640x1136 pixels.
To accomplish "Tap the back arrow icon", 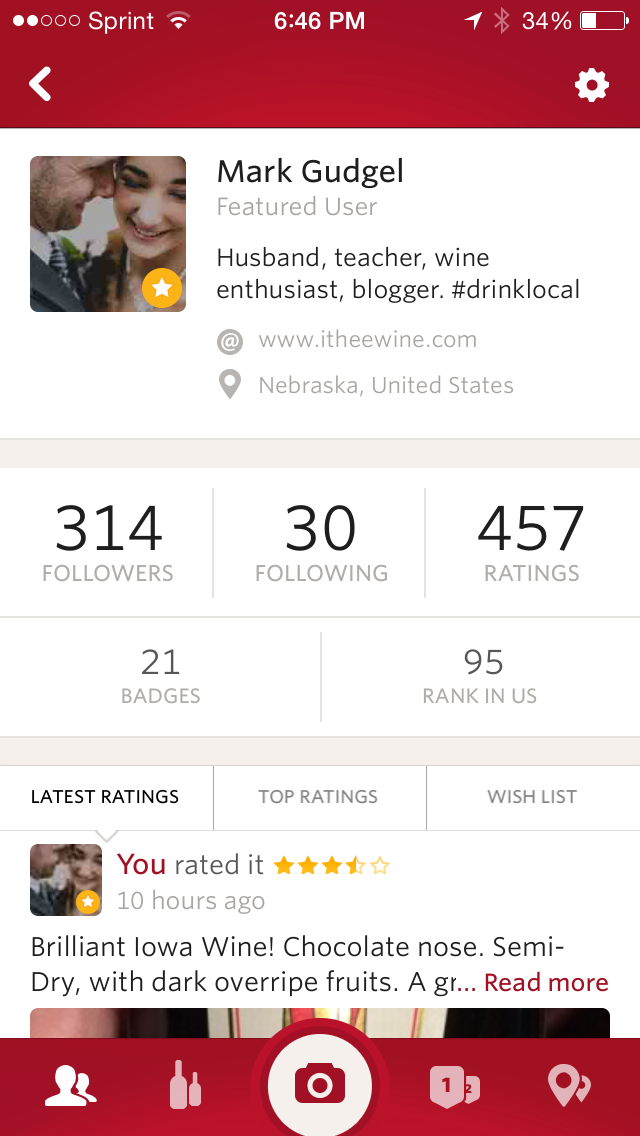I will coord(40,85).
